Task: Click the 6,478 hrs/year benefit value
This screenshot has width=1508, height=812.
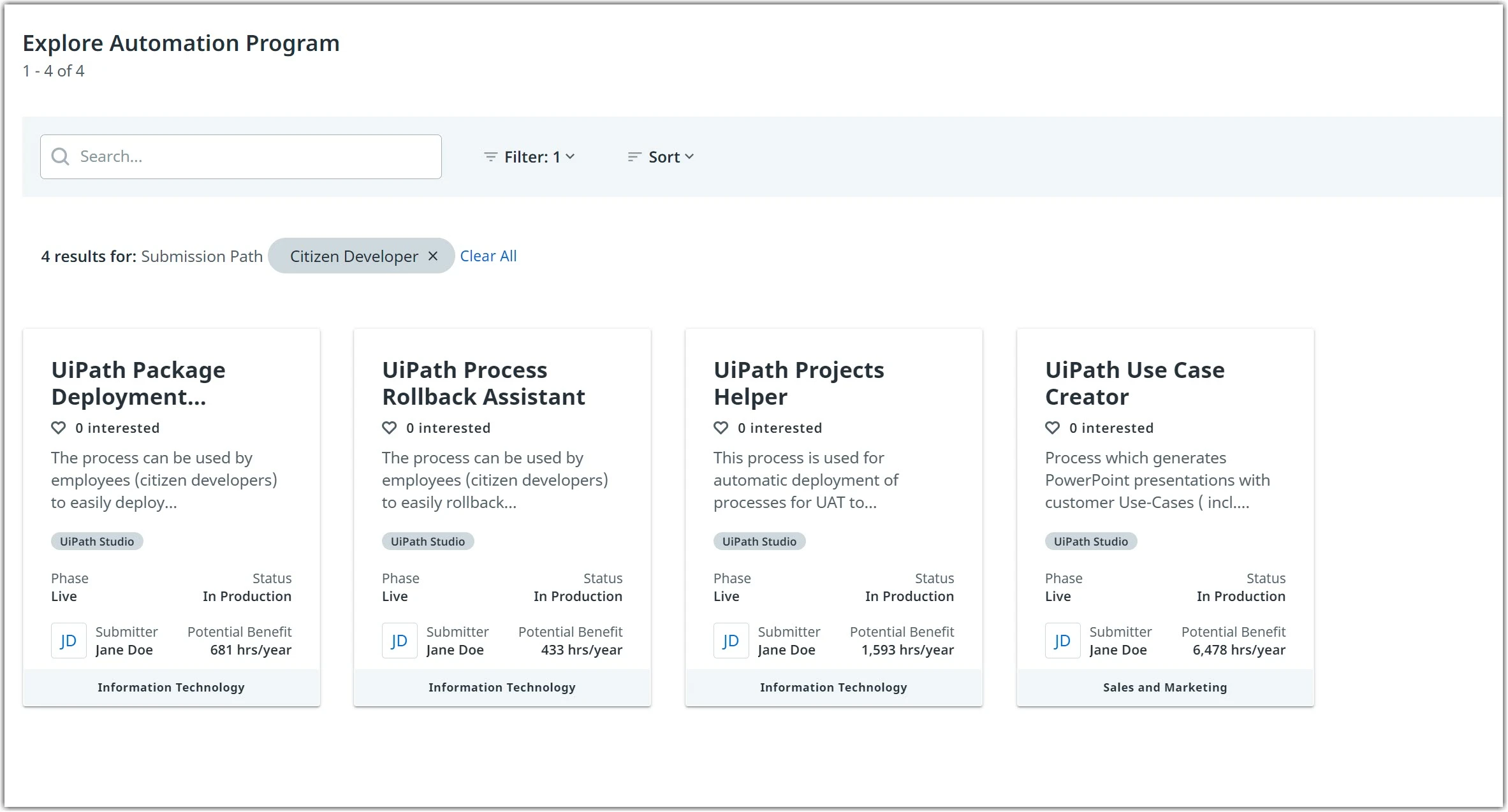Action: [1239, 650]
